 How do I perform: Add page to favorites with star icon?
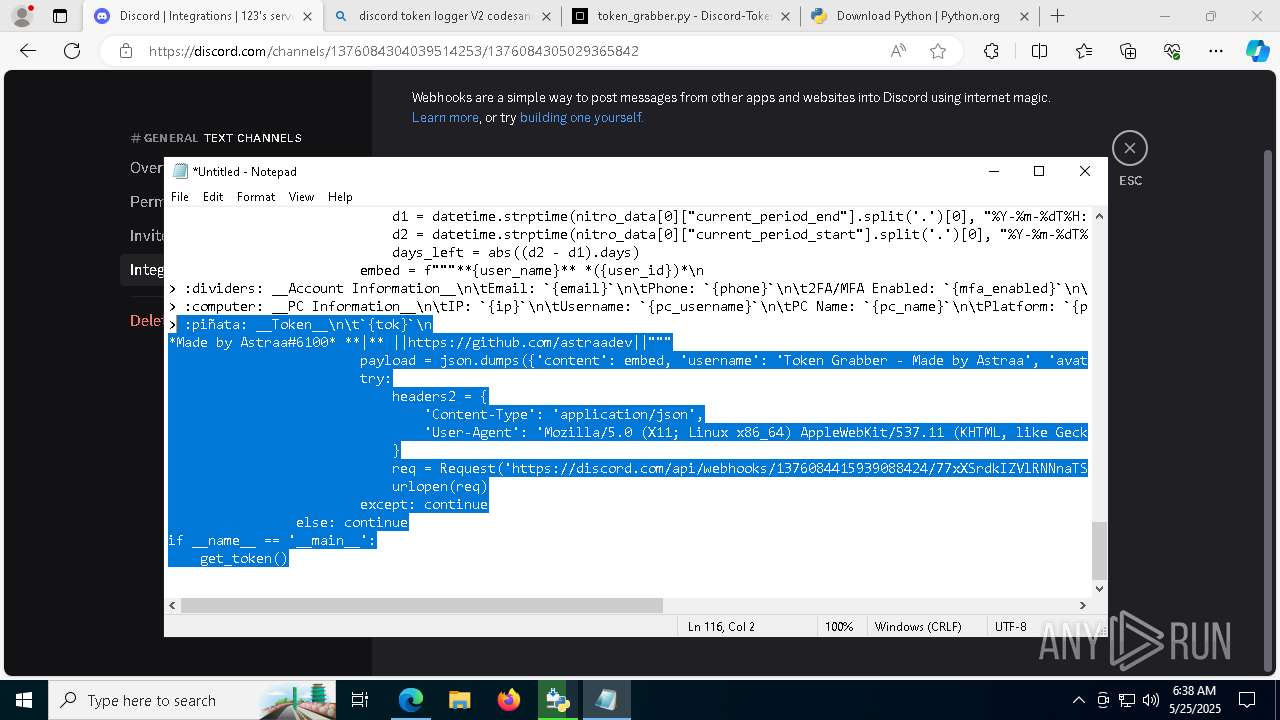(938, 51)
